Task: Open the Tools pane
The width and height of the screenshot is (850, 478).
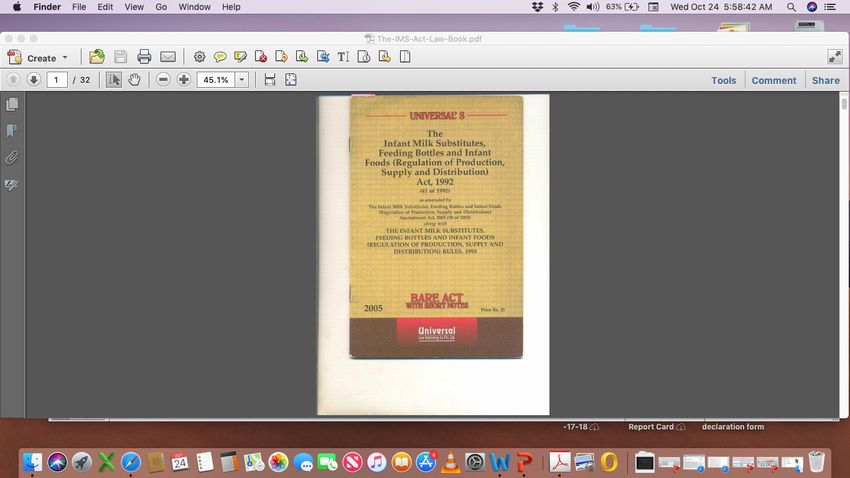Action: (x=724, y=80)
